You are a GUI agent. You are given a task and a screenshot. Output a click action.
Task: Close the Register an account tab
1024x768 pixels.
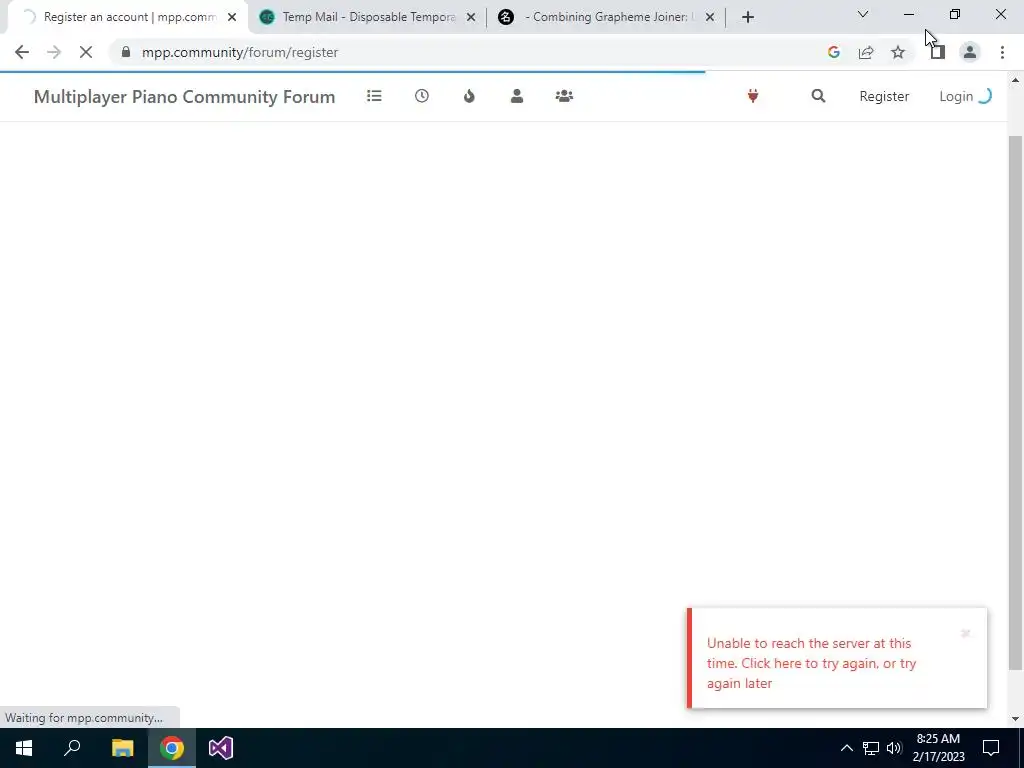[x=232, y=17]
